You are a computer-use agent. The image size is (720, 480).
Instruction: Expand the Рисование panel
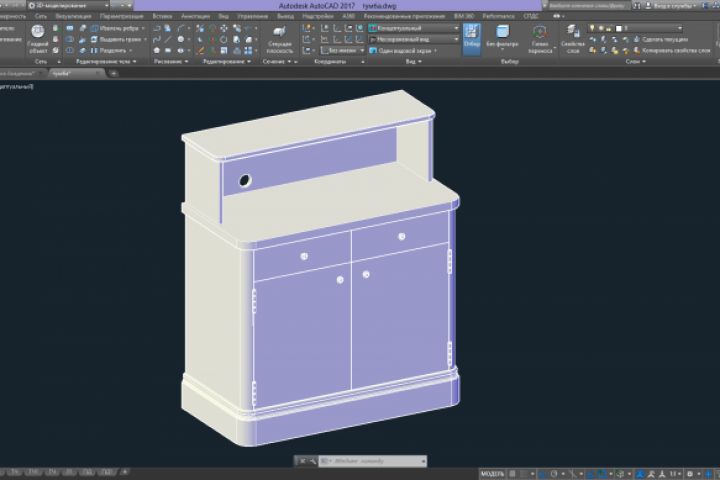click(171, 61)
